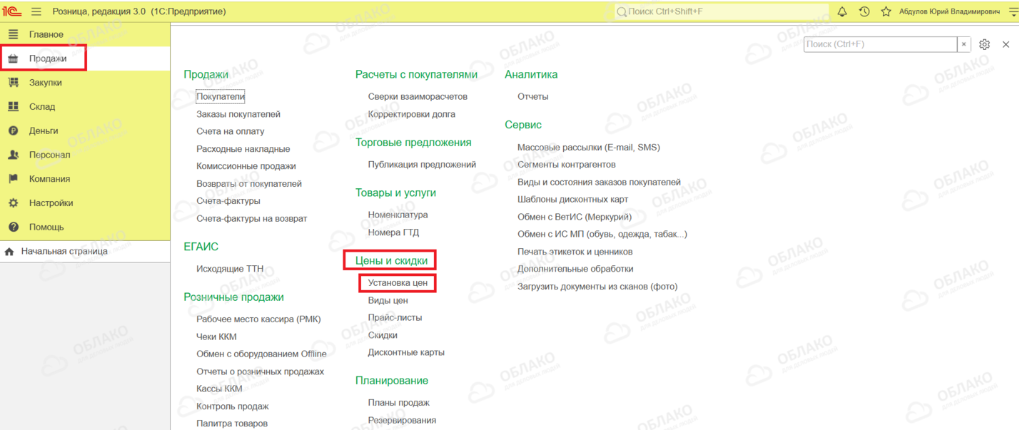This screenshot has width=1019, height=430.
Task: Open Отчеты о розничных продажах
Action: pyautogui.click(x=260, y=372)
